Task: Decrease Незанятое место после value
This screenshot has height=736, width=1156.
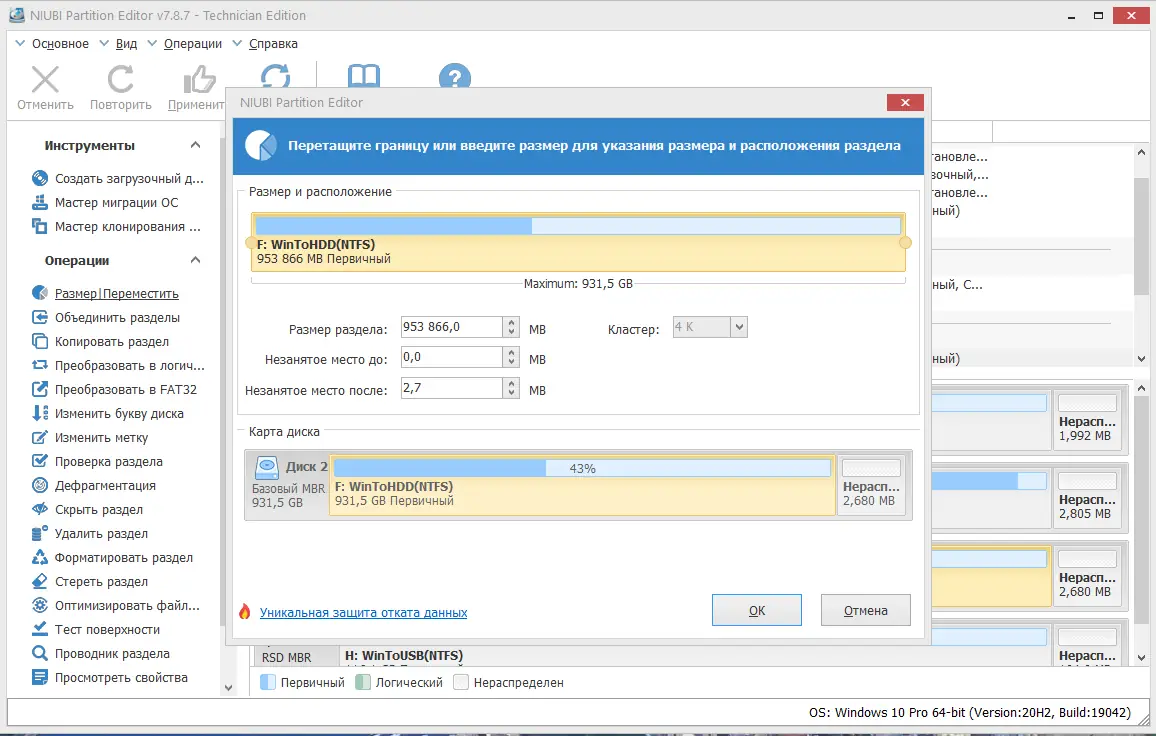Action: point(512,393)
